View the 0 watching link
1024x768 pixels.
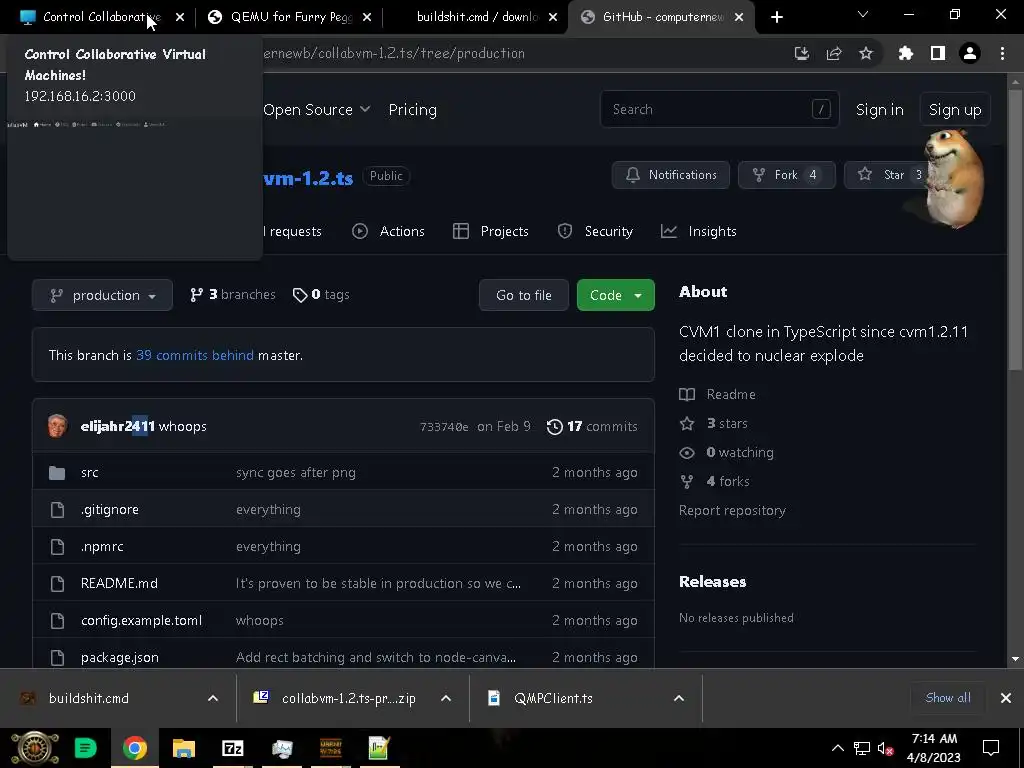726,453
